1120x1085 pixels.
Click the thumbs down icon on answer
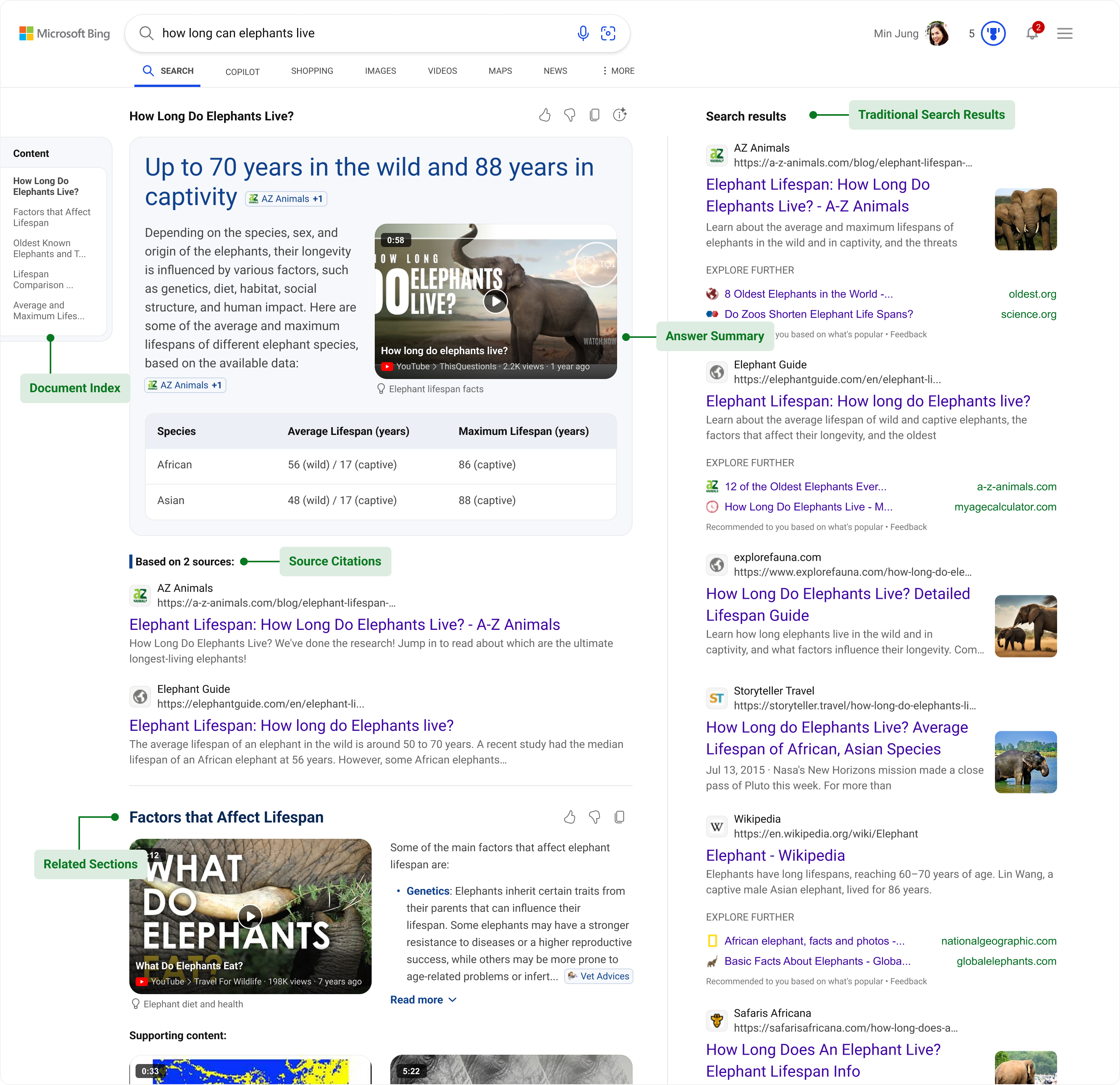568,115
